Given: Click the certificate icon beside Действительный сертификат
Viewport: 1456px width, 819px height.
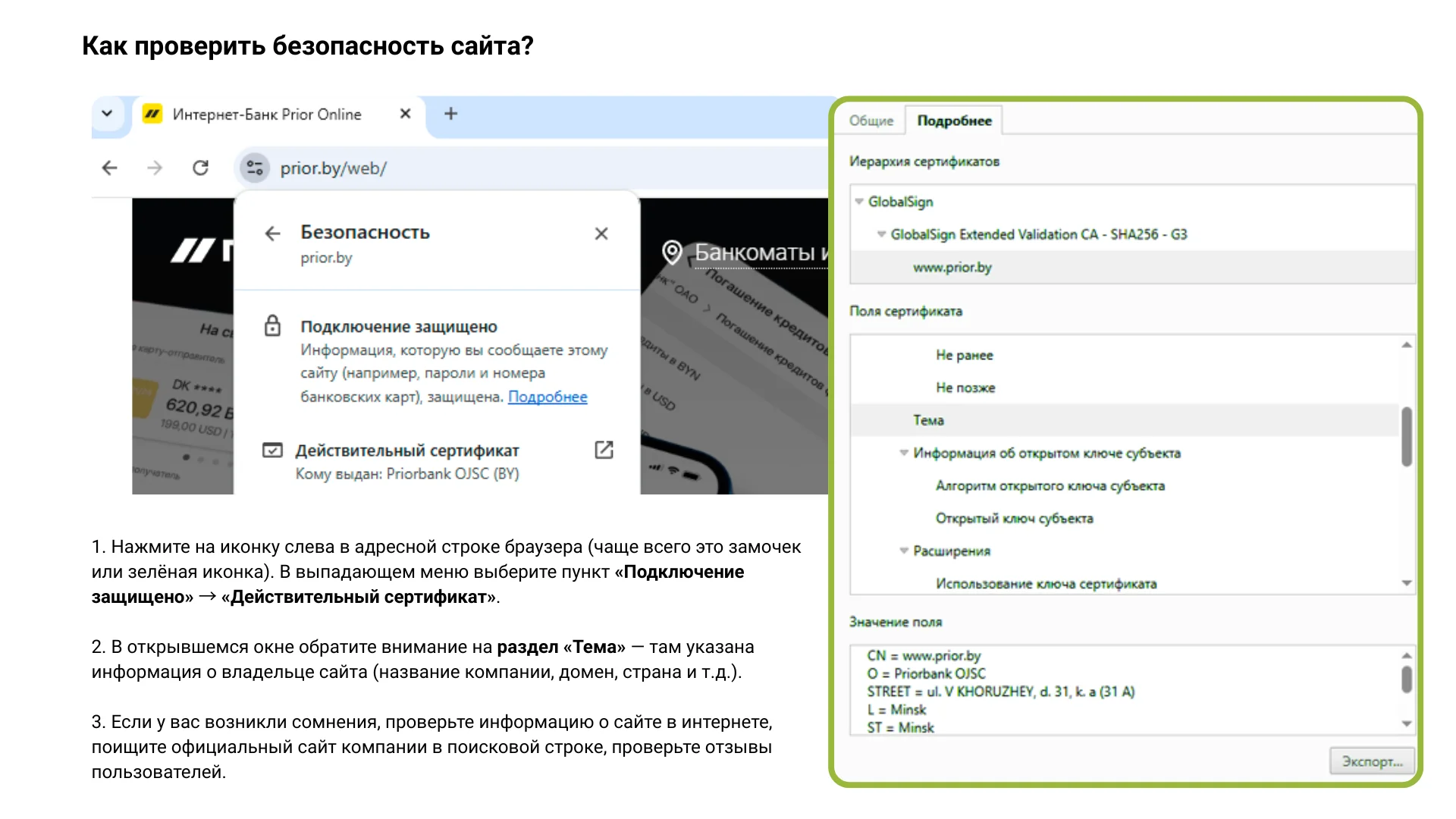Looking at the screenshot, I should pyautogui.click(x=274, y=450).
